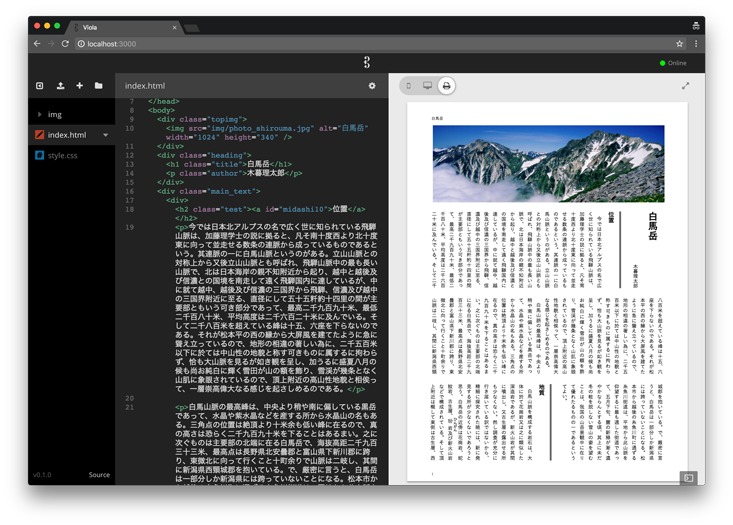
Task: Open the index.html file dropdown arrow
Action: click(106, 135)
